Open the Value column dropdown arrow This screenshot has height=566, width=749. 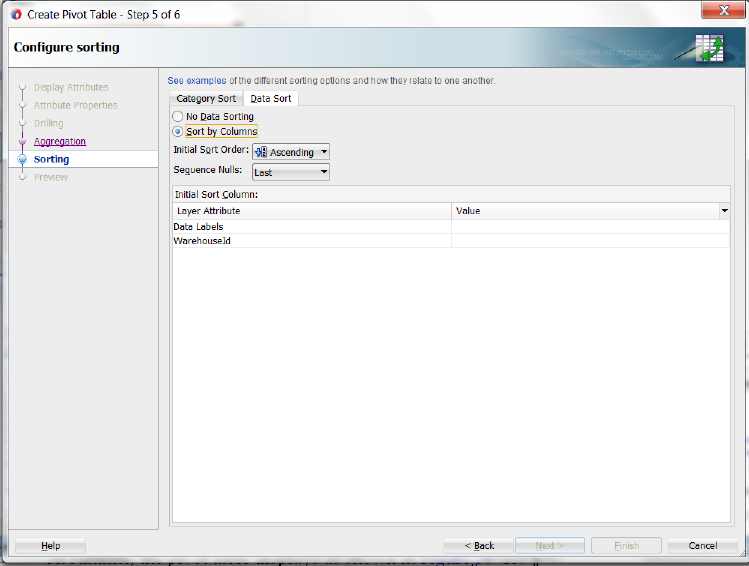tap(725, 211)
